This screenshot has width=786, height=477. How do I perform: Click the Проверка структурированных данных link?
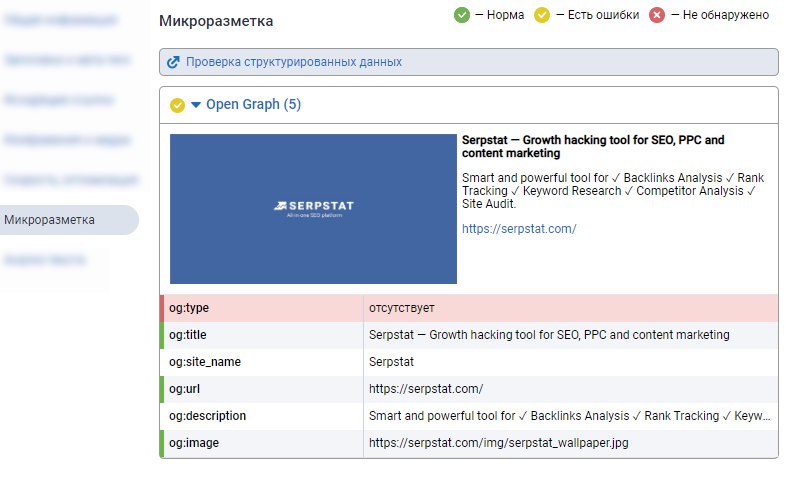(294, 62)
